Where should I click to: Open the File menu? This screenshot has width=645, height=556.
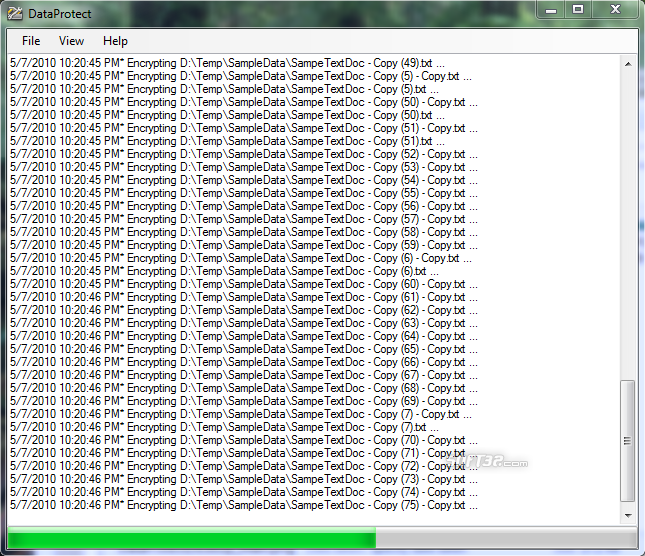(x=31, y=41)
